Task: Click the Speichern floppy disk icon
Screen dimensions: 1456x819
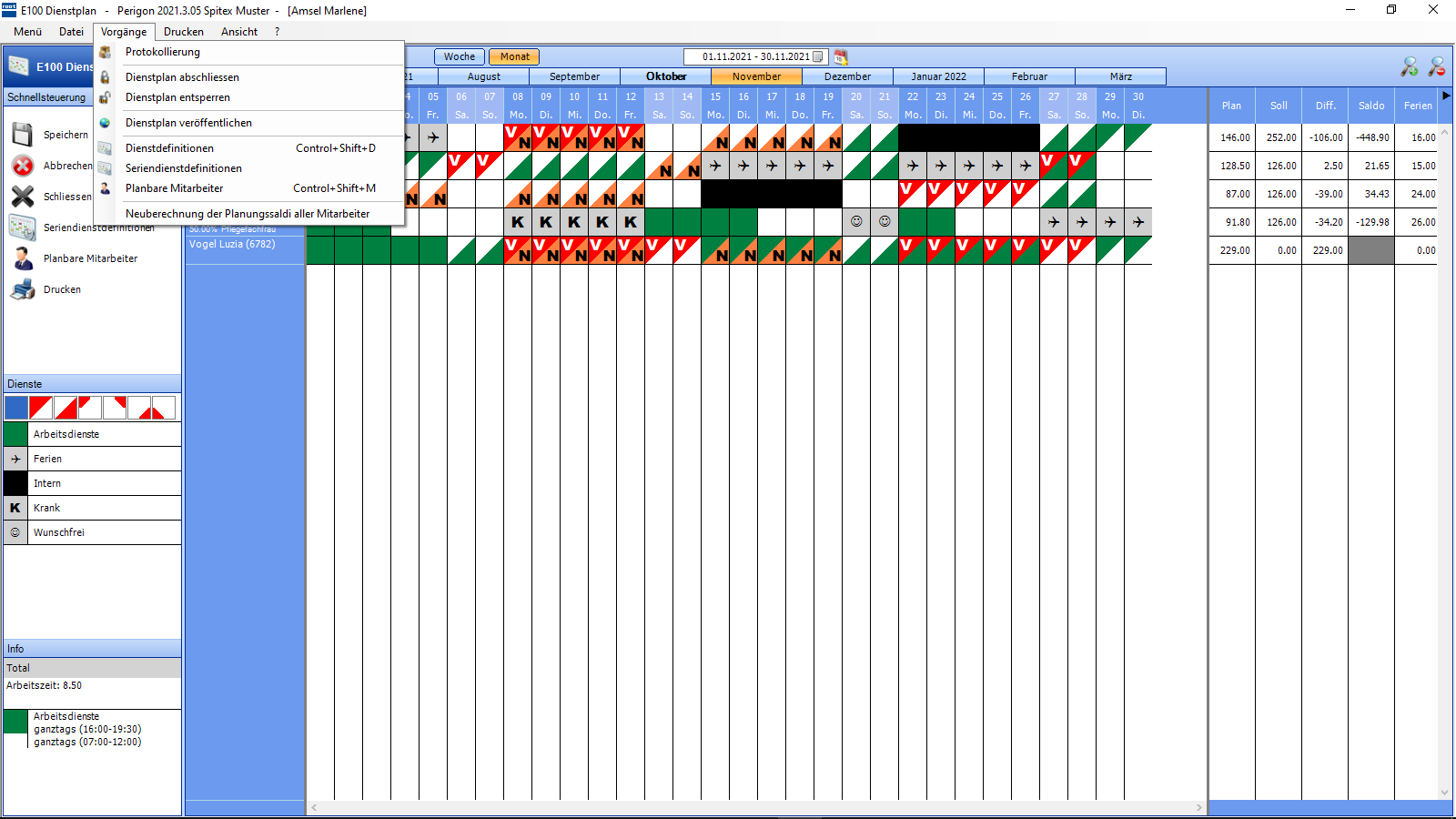Action: point(20,134)
